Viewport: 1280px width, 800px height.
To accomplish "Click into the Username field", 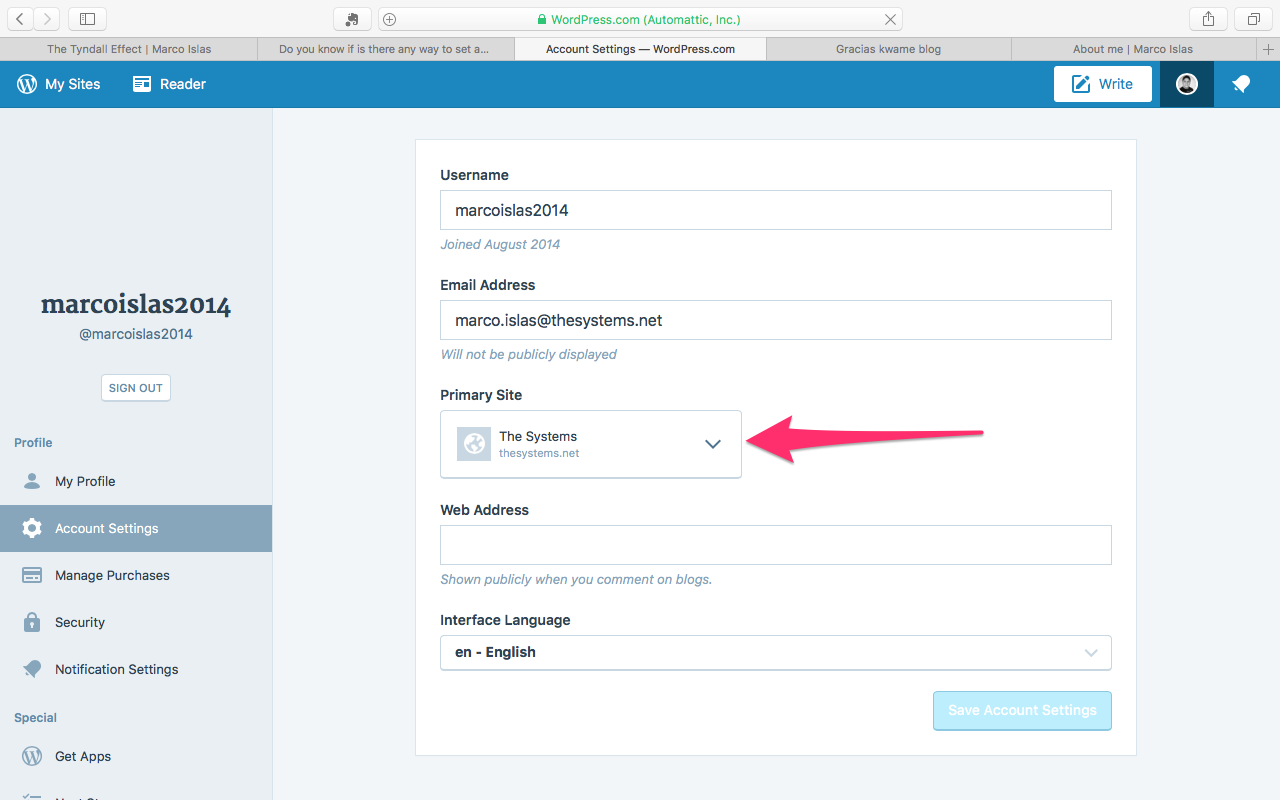I will coord(776,210).
